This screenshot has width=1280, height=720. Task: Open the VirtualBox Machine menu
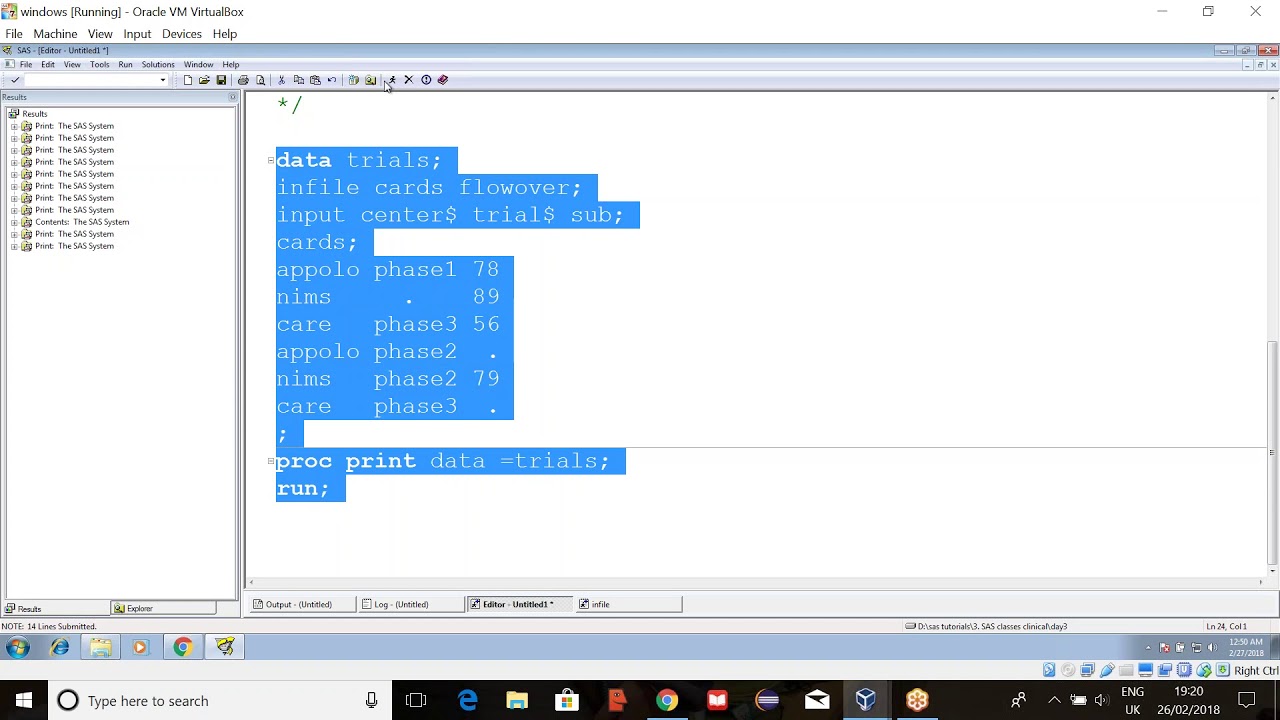55,34
